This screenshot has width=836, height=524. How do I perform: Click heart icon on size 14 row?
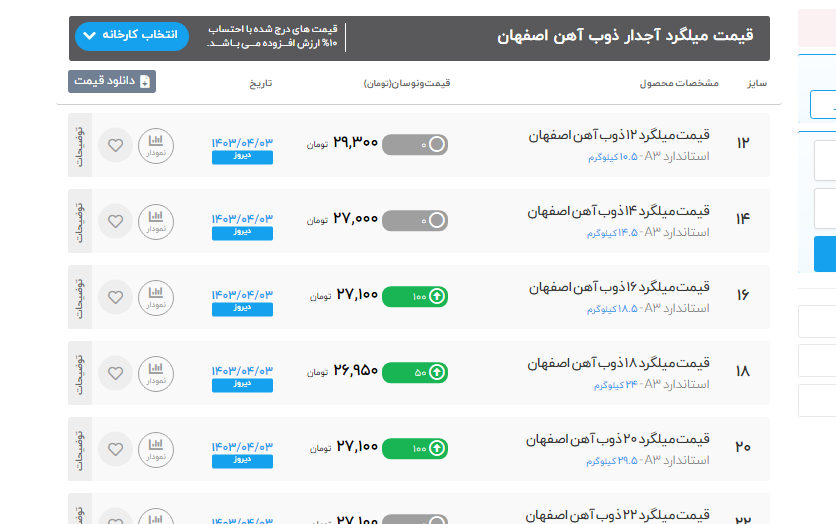click(x=115, y=221)
